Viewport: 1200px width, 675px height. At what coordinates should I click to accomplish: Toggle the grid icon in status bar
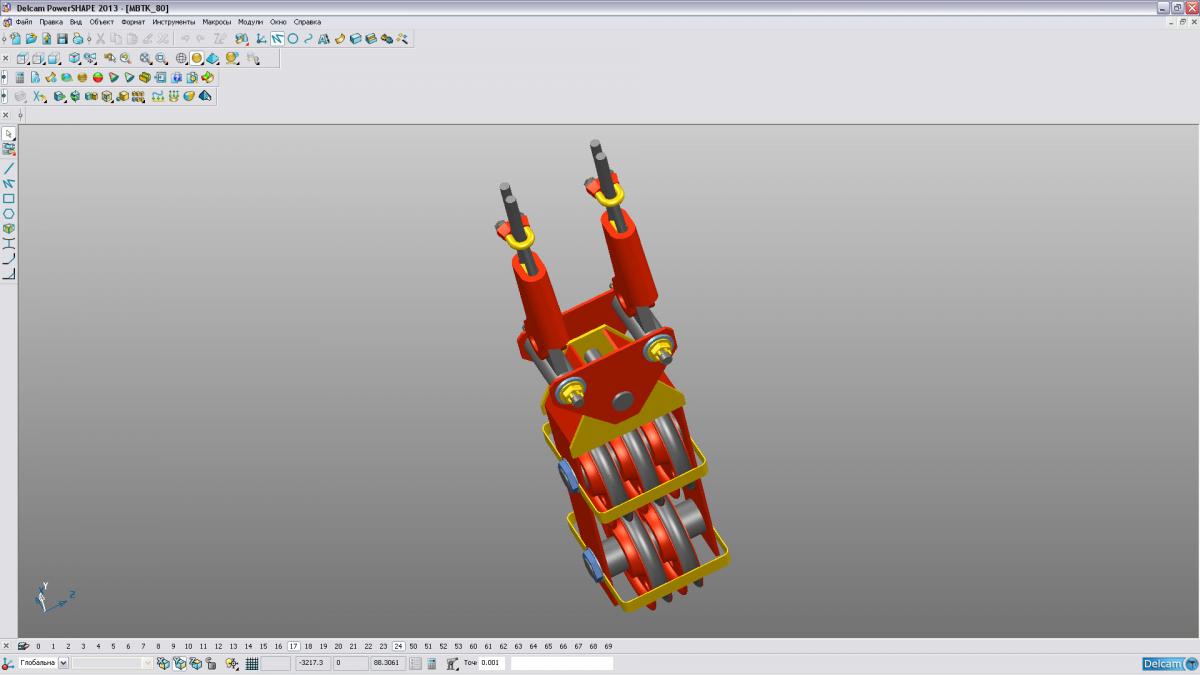pyautogui.click(x=252, y=663)
